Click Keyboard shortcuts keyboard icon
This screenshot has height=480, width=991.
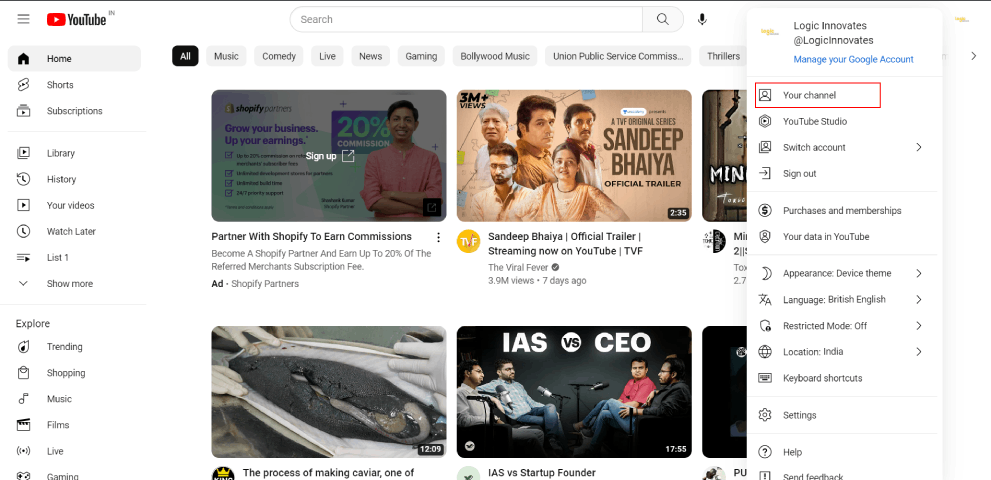pos(765,378)
